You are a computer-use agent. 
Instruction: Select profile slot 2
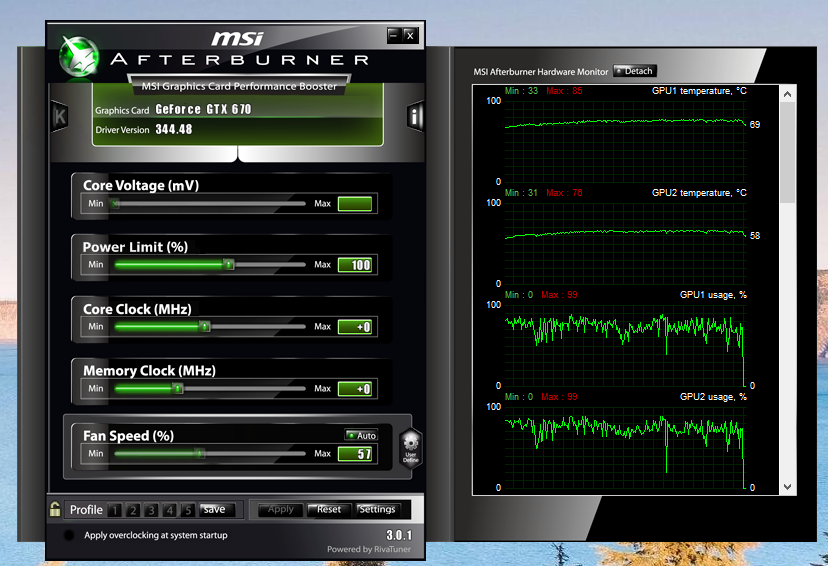pyautogui.click(x=133, y=510)
